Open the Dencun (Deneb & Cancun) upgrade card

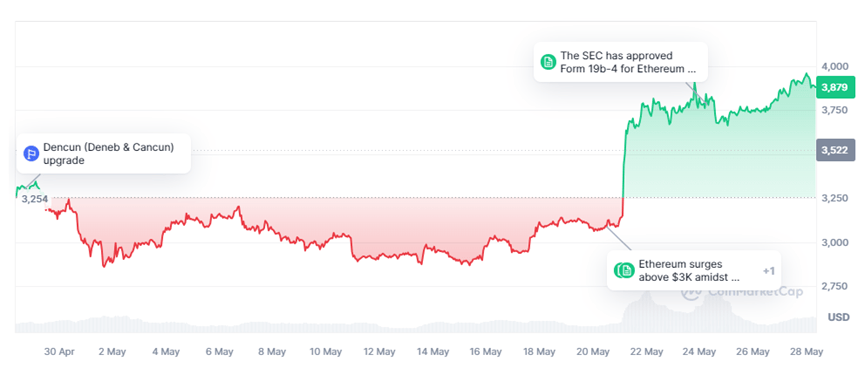tap(104, 153)
